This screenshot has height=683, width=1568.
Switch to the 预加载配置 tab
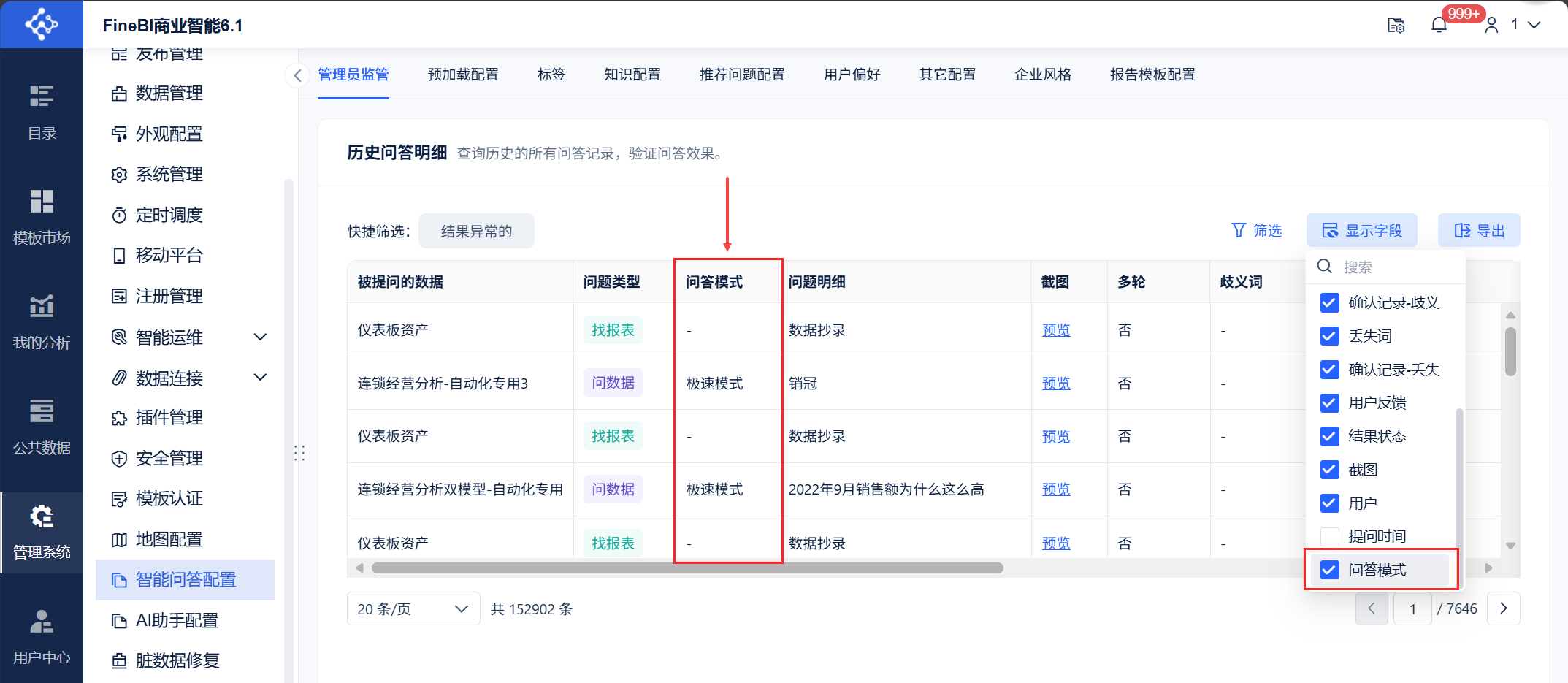(x=463, y=75)
